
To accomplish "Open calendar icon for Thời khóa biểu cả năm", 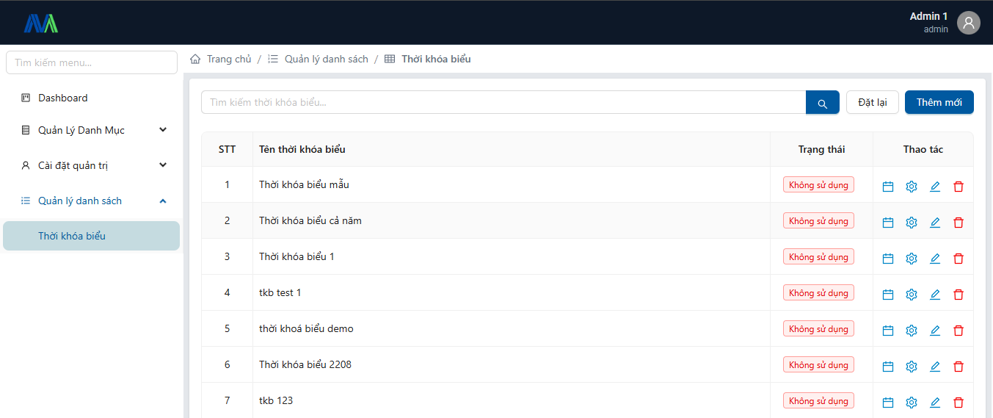I will 888,222.
